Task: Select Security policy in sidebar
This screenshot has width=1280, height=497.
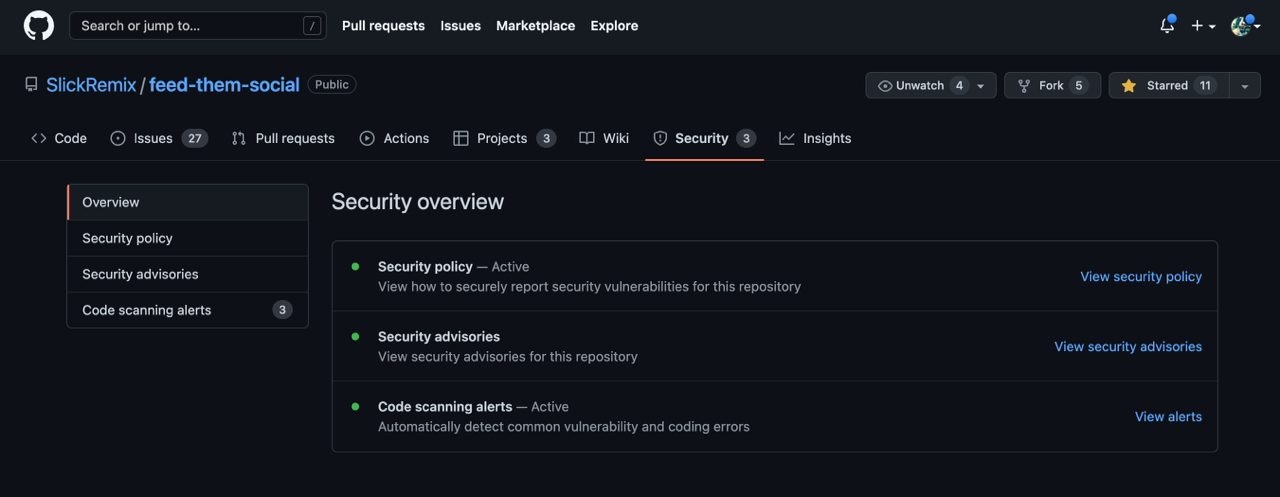Action: [188, 238]
